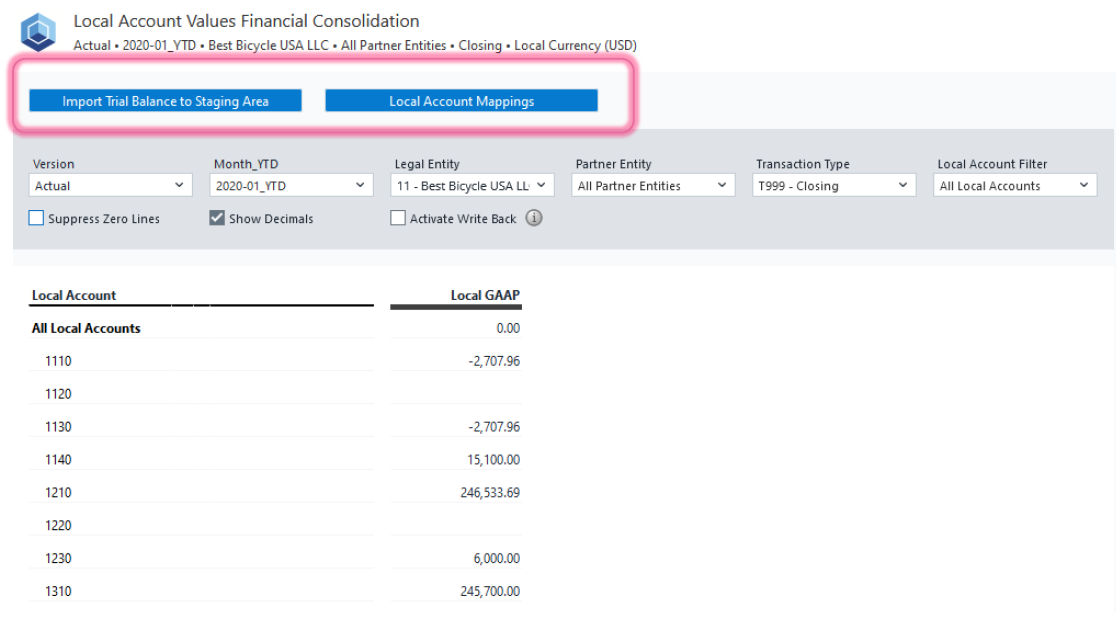Open Local Account Mappings
Screen dimensions: 1119x641
(x=461, y=101)
